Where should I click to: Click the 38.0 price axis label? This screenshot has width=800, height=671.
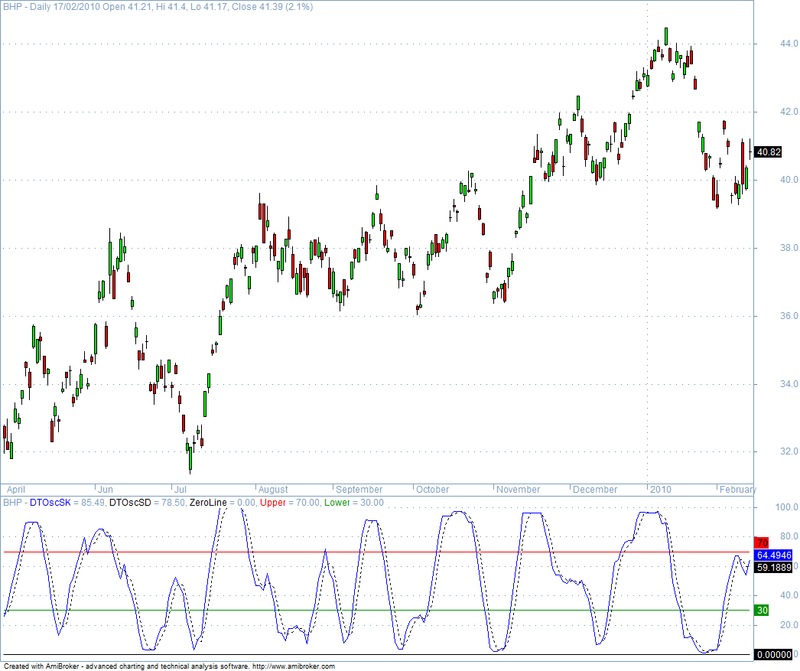(x=789, y=248)
